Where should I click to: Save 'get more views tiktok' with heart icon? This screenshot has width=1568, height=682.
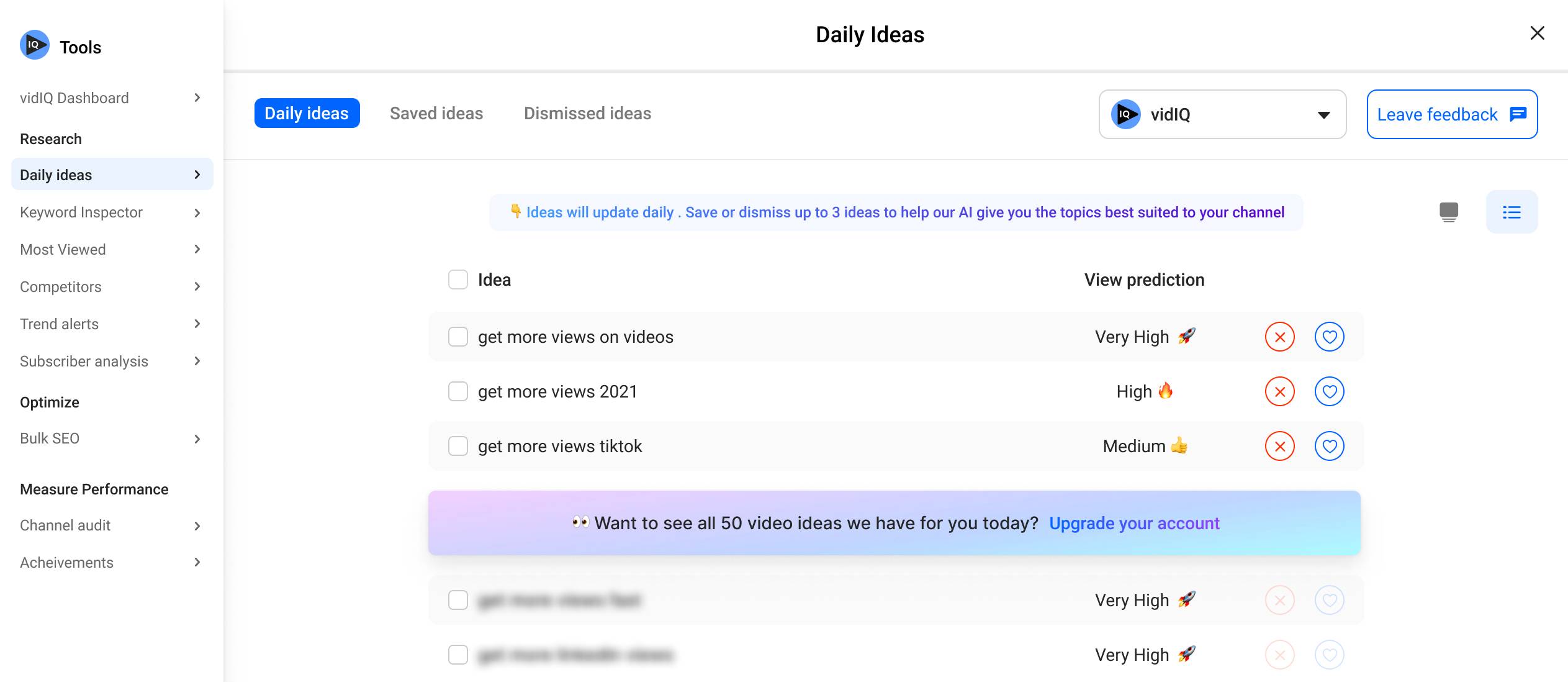pos(1329,446)
